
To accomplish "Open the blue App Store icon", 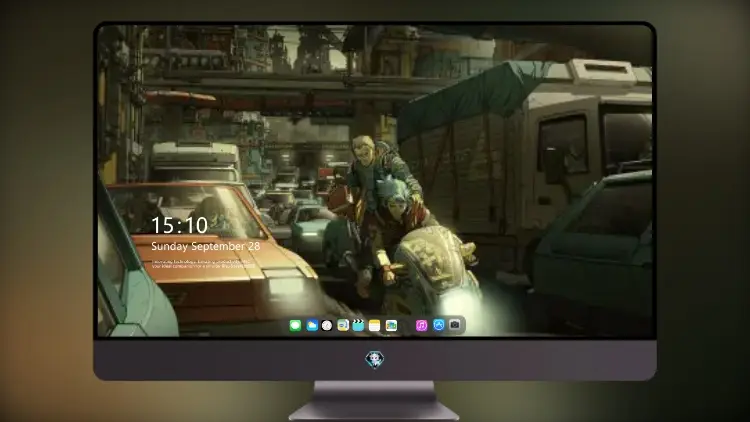I will (439, 325).
